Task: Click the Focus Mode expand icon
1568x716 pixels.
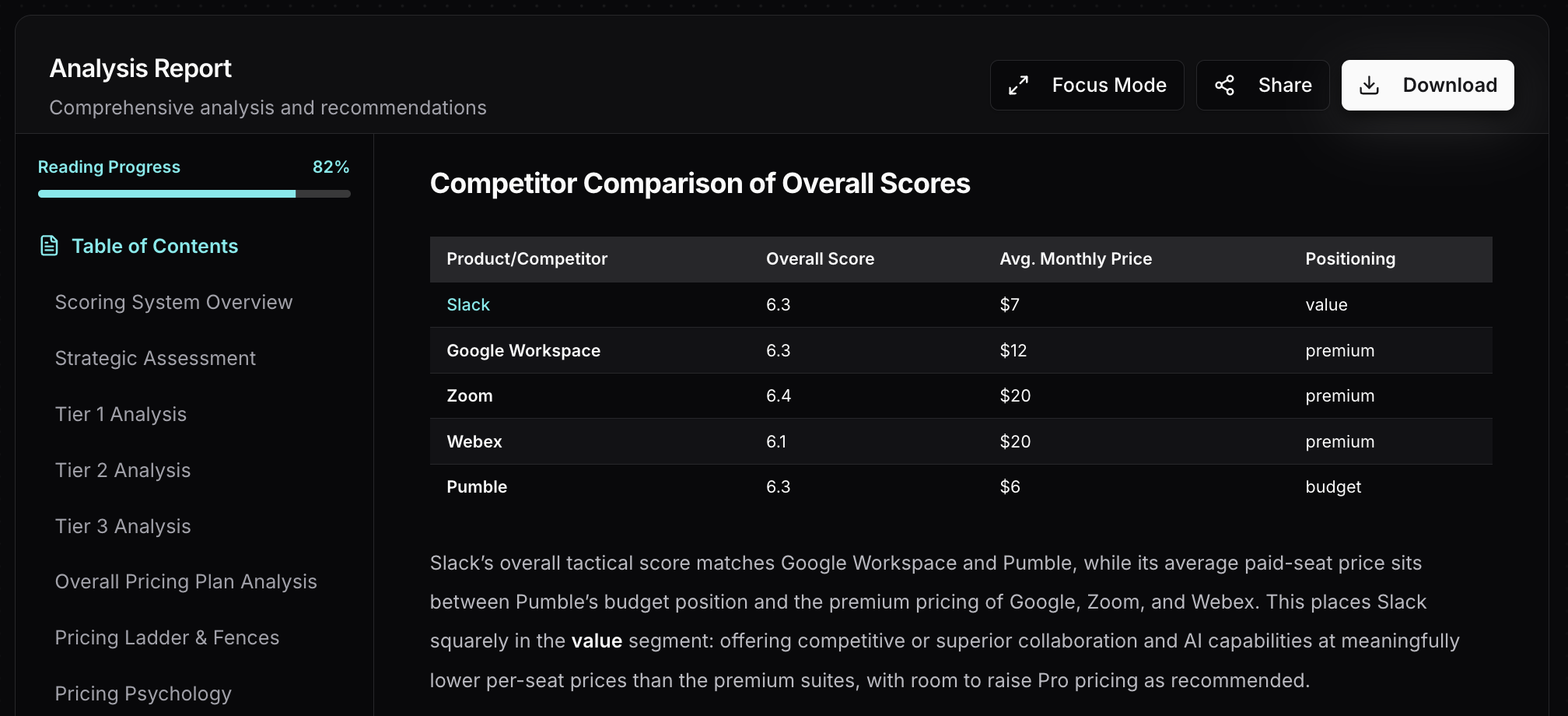Action: tap(1019, 85)
